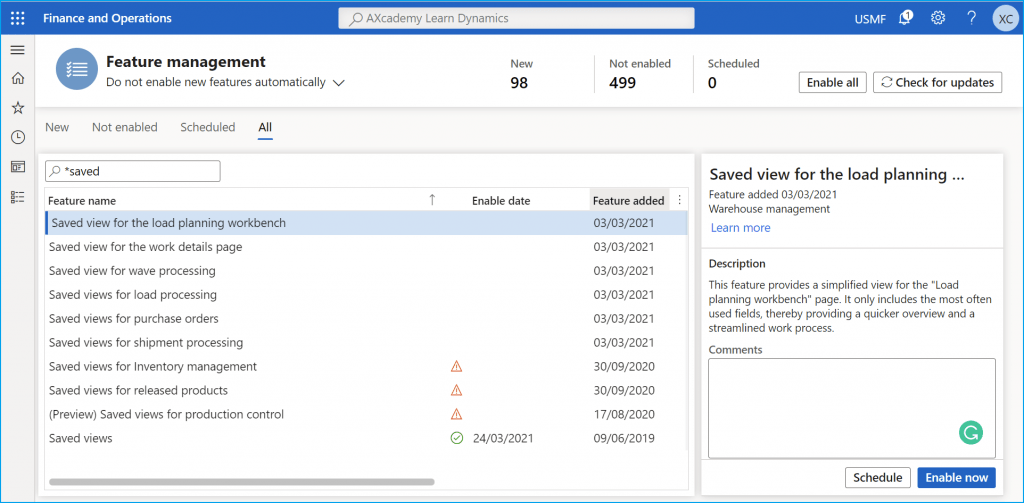This screenshot has width=1024, height=503.
Task: Click the Enable now button
Action: (x=957, y=478)
